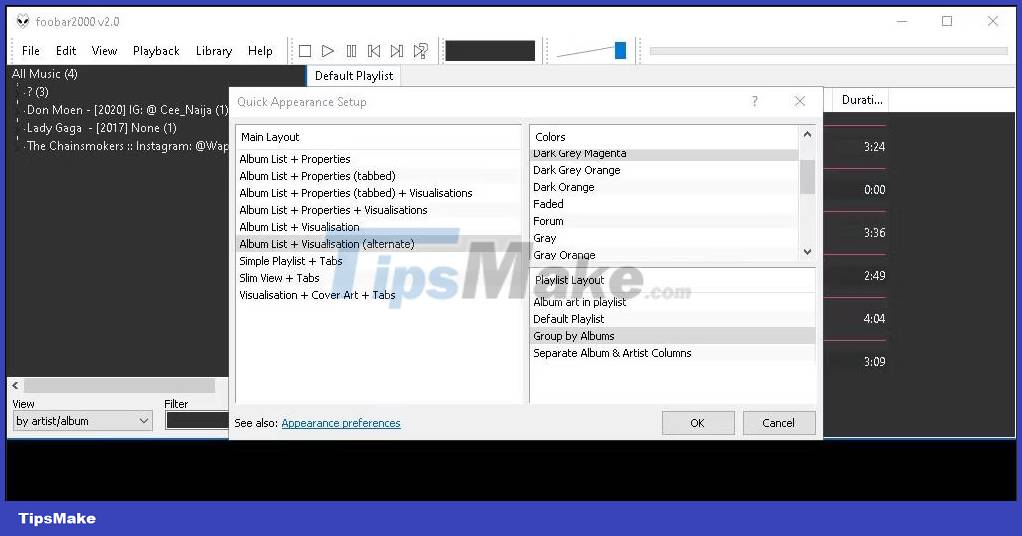The height and width of the screenshot is (536, 1022).
Task: Click the track duration 4:04
Action: click(874, 319)
